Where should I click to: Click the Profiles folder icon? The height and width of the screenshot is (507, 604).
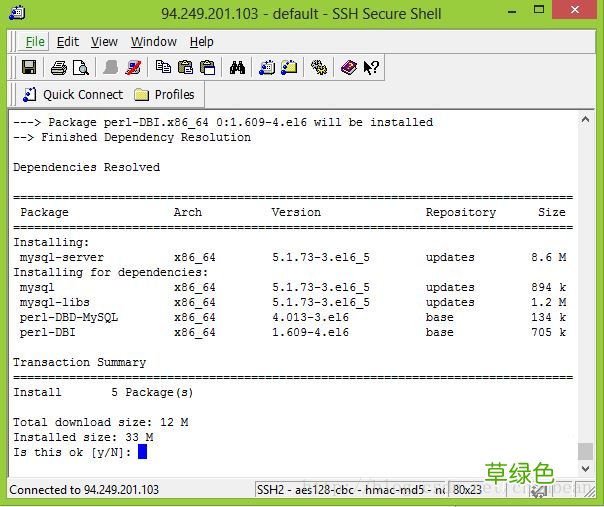coord(141,95)
